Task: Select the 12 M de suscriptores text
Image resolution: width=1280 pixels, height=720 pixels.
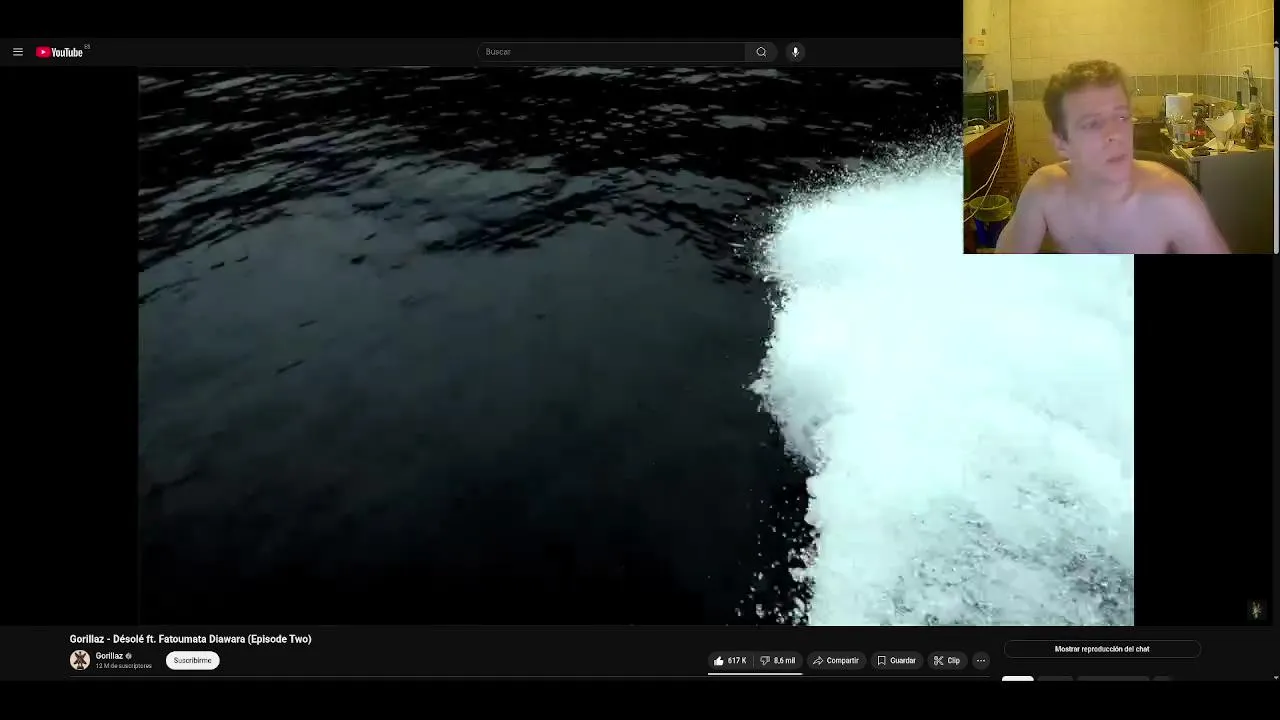Action: [x=124, y=666]
